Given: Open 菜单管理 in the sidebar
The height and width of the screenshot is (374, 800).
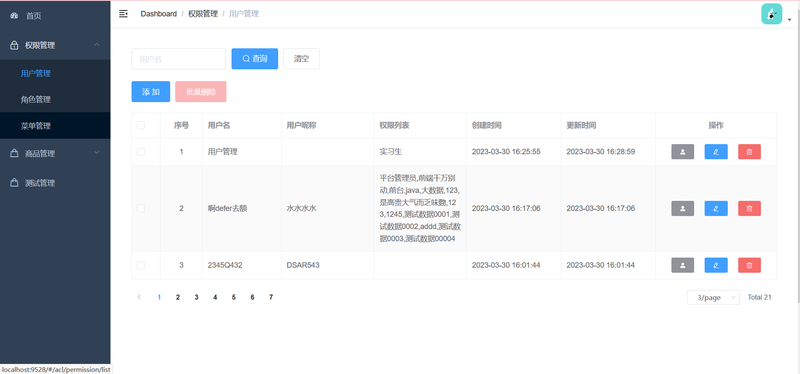Looking at the screenshot, I should pos(55,126).
